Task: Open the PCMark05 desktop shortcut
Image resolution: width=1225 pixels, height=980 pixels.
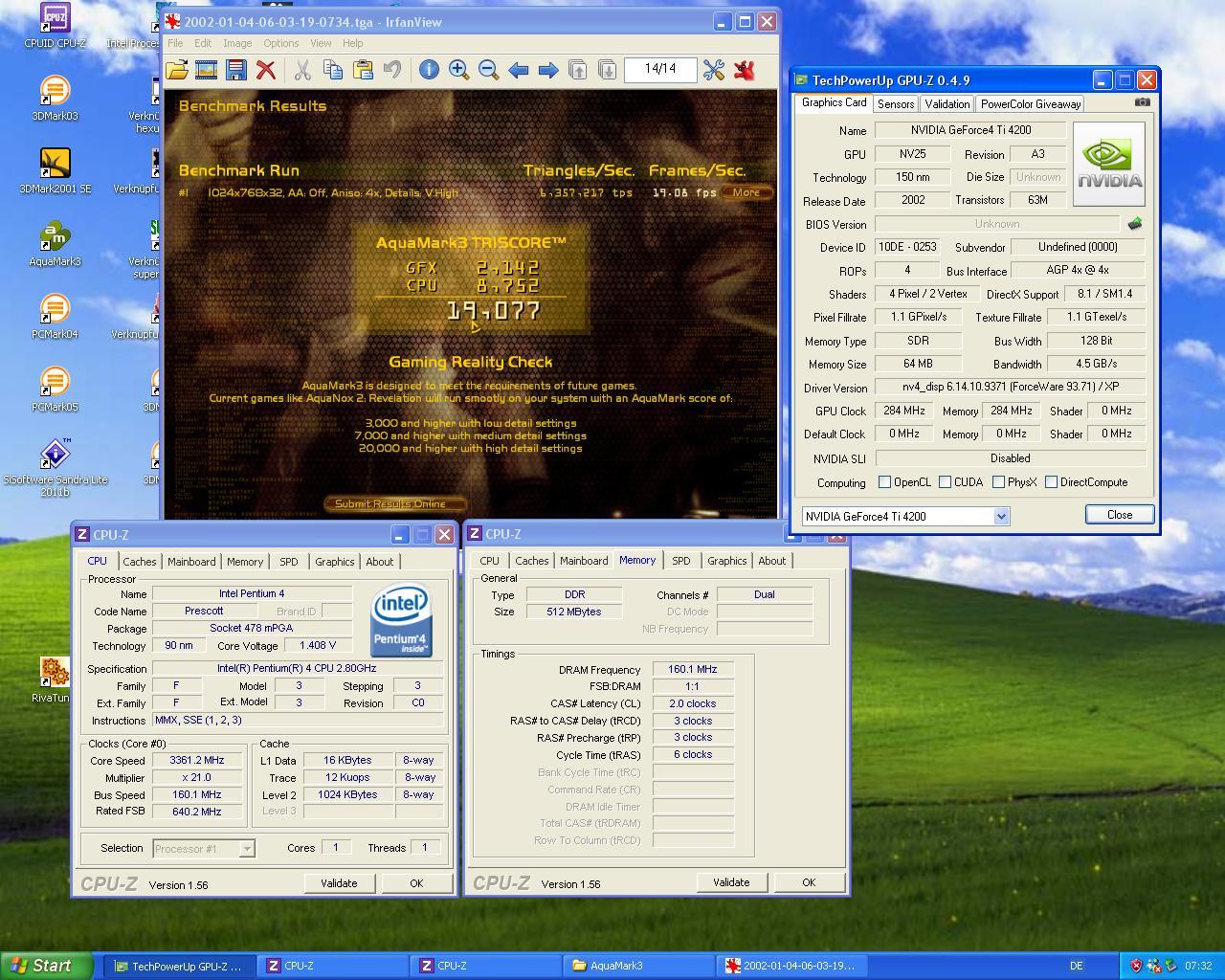Action: coord(55,390)
